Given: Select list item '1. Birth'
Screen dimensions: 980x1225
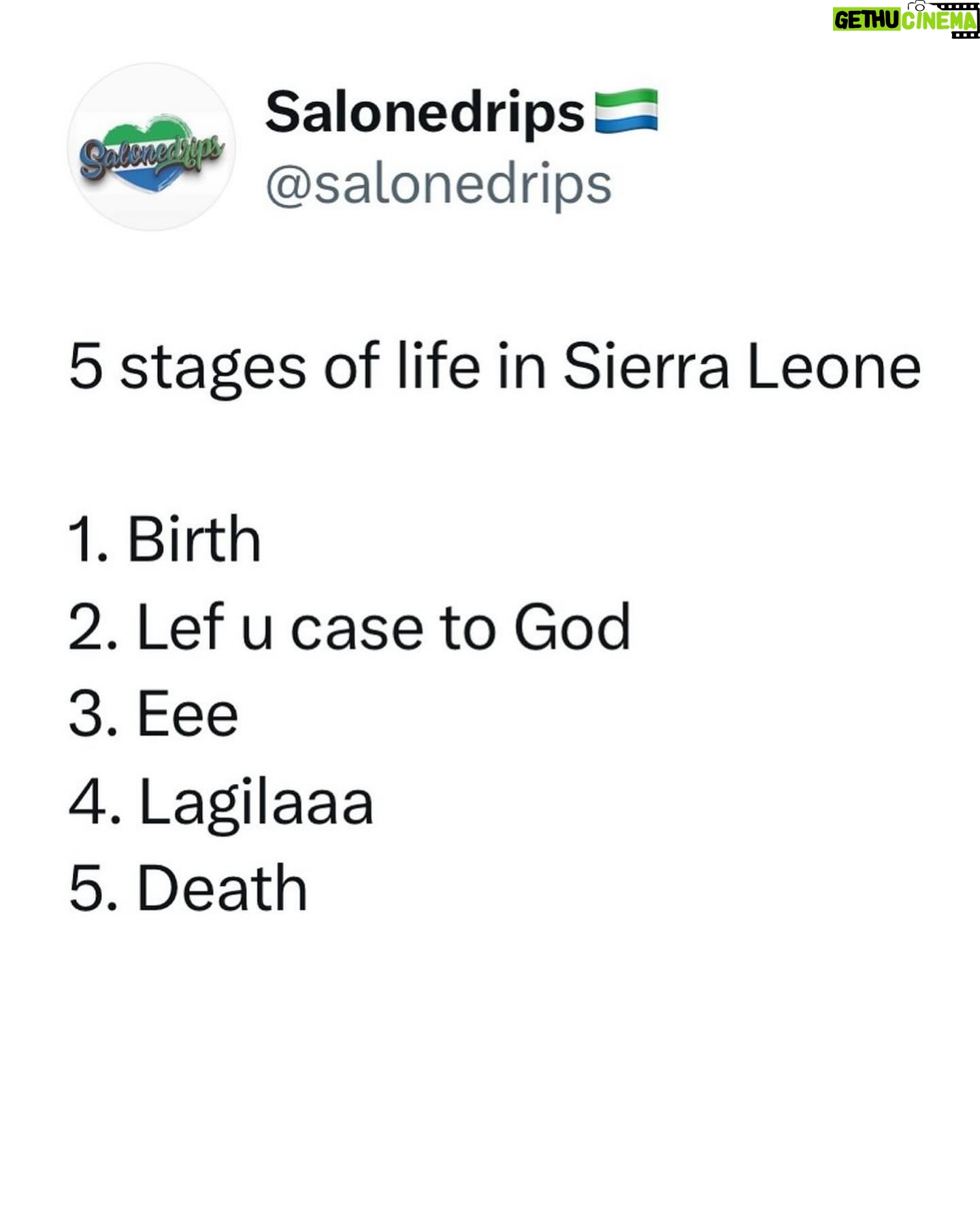Looking at the screenshot, I should [165, 538].
